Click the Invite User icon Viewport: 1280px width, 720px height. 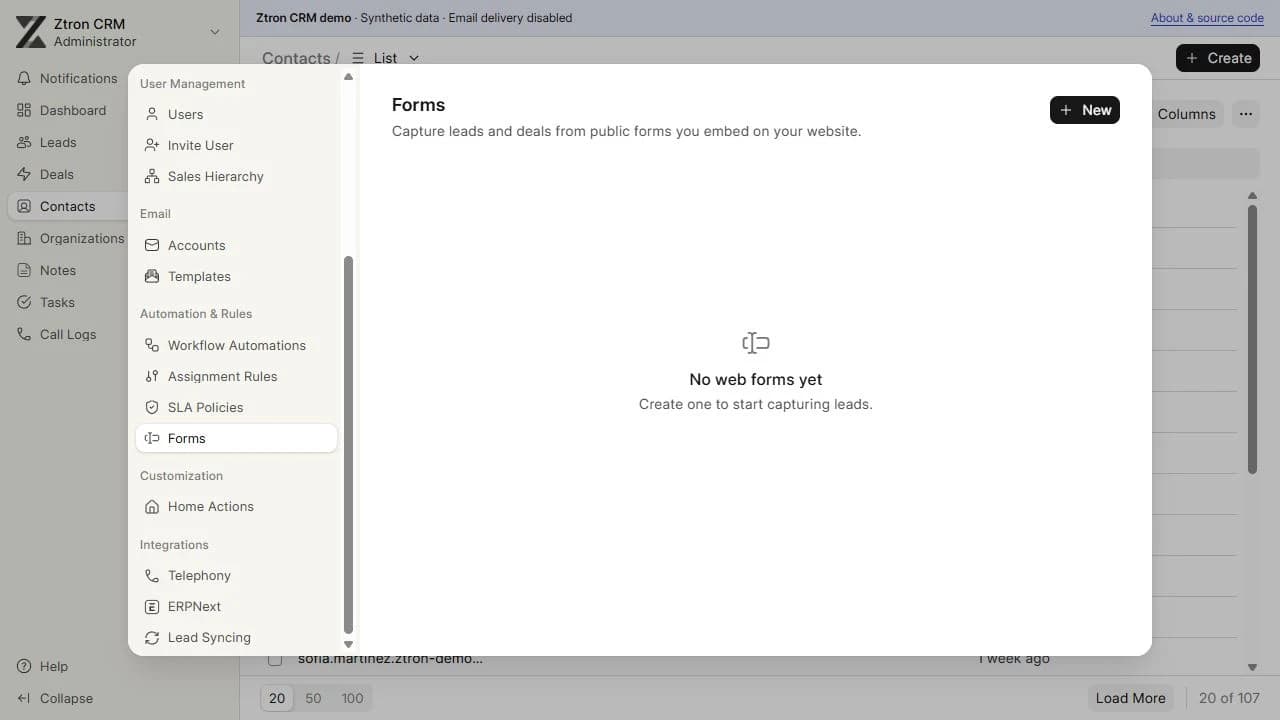click(152, 145)
